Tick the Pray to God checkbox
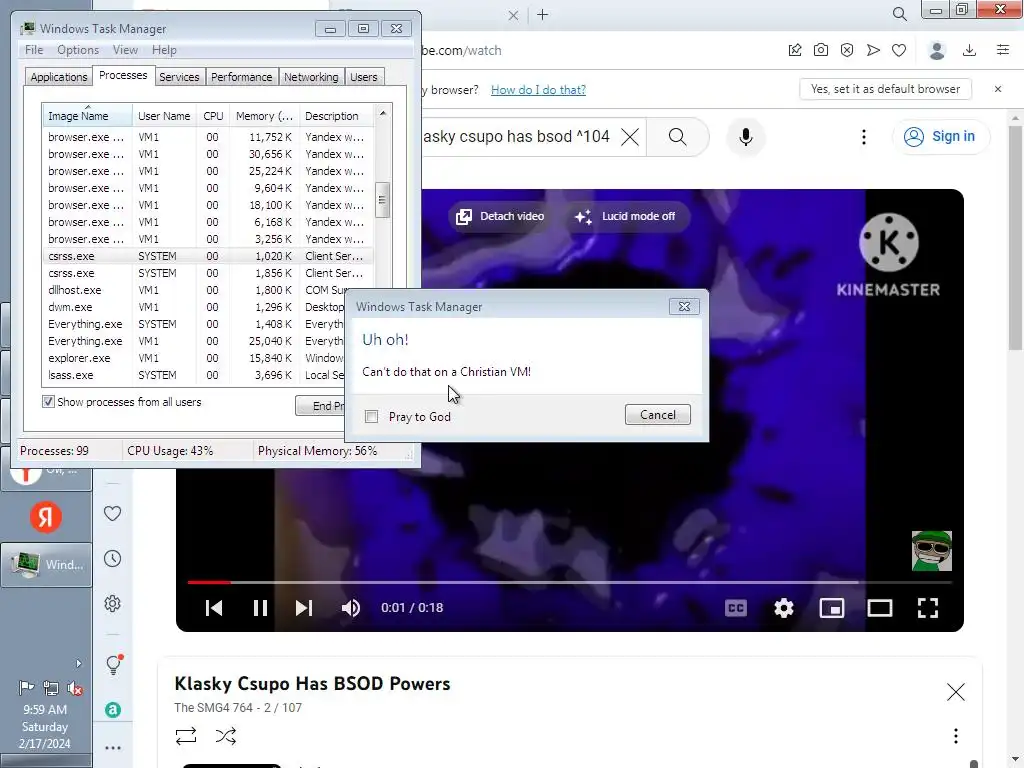This screenshot has width=1024, height=768. [372, 417]
